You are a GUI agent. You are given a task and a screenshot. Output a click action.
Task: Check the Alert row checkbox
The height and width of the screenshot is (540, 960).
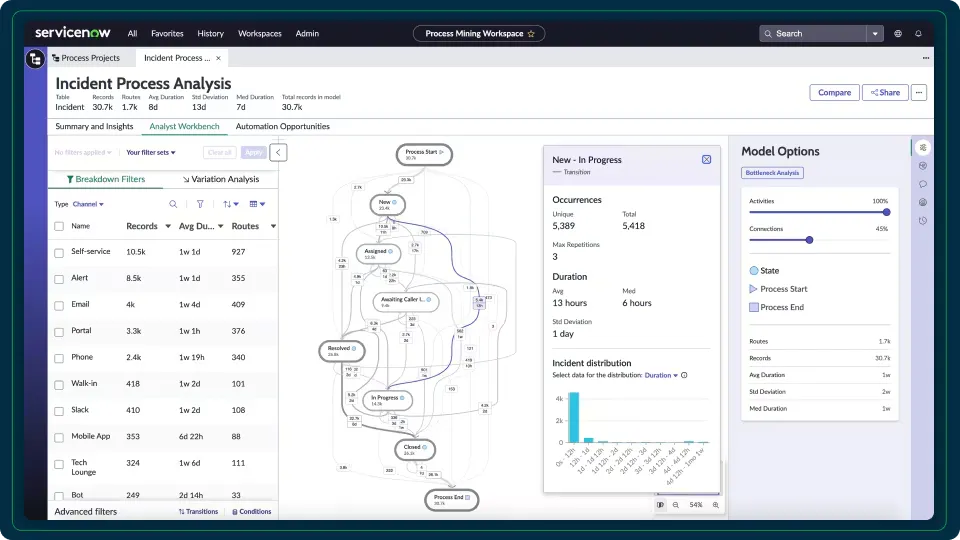point(59,279)
